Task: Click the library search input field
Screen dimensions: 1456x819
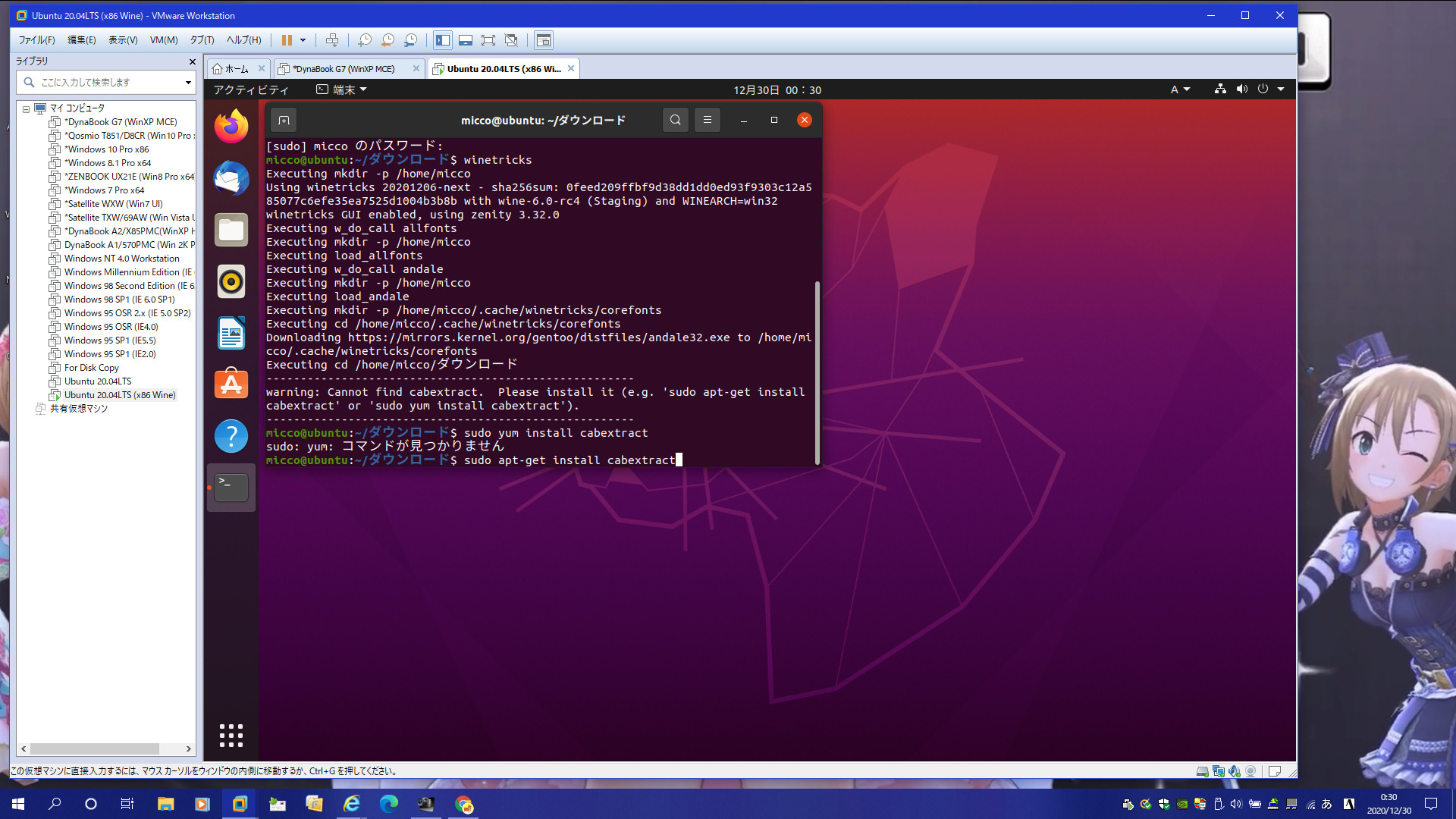Action: tap(106, 82)
